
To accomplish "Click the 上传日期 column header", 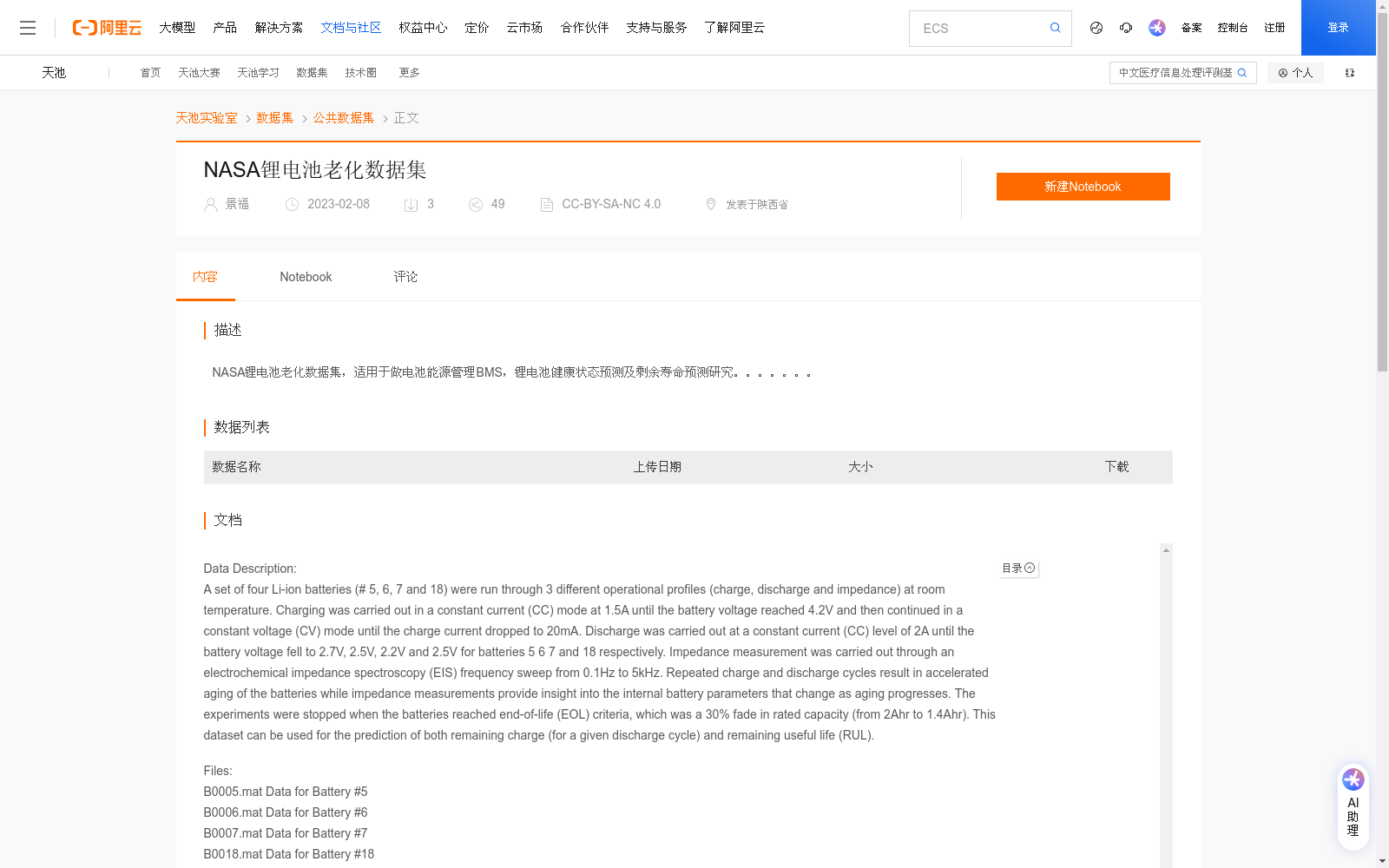I will (x=657, y=467).
